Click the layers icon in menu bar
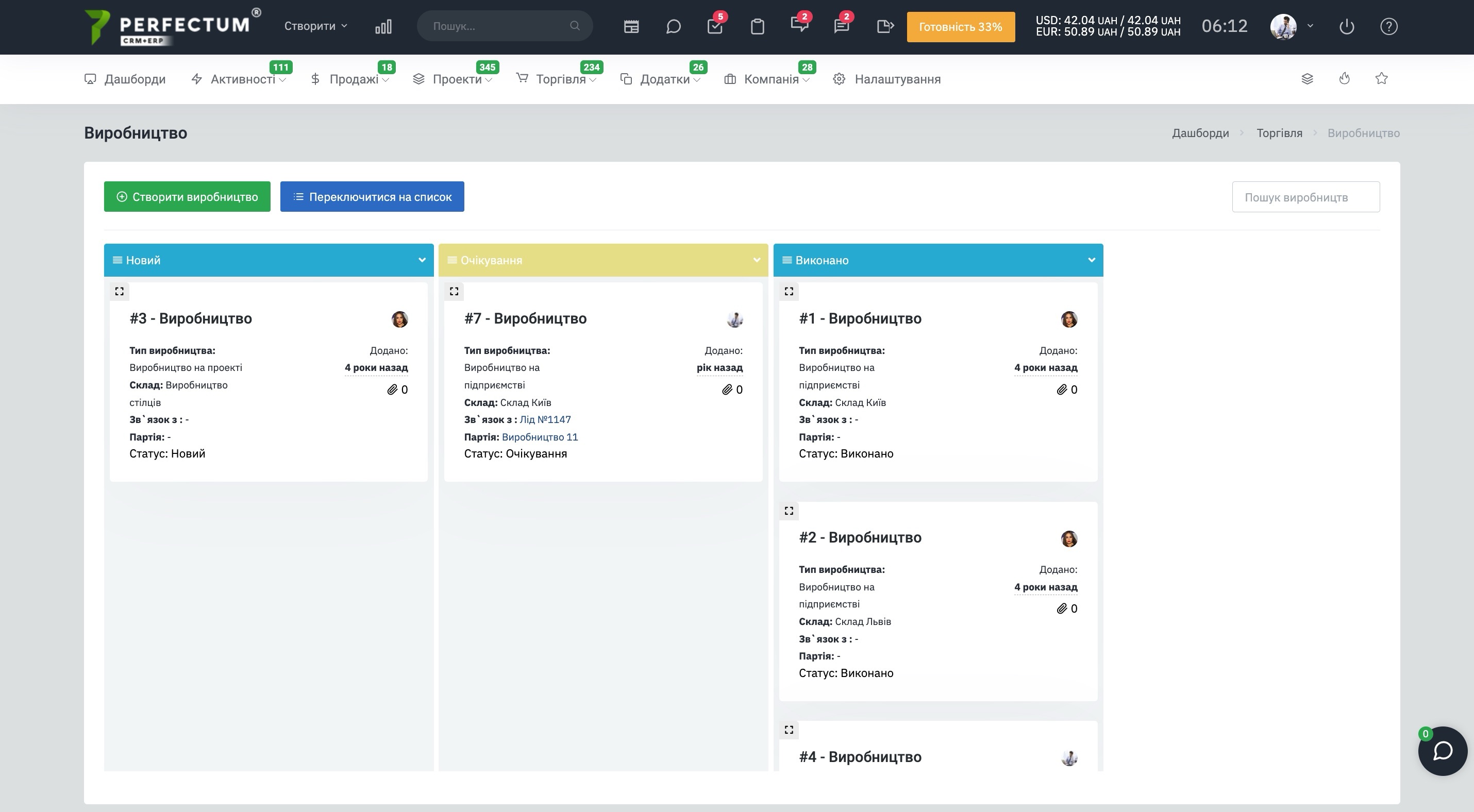The height and width of the screenshot is (812, 1474). 1307,78
